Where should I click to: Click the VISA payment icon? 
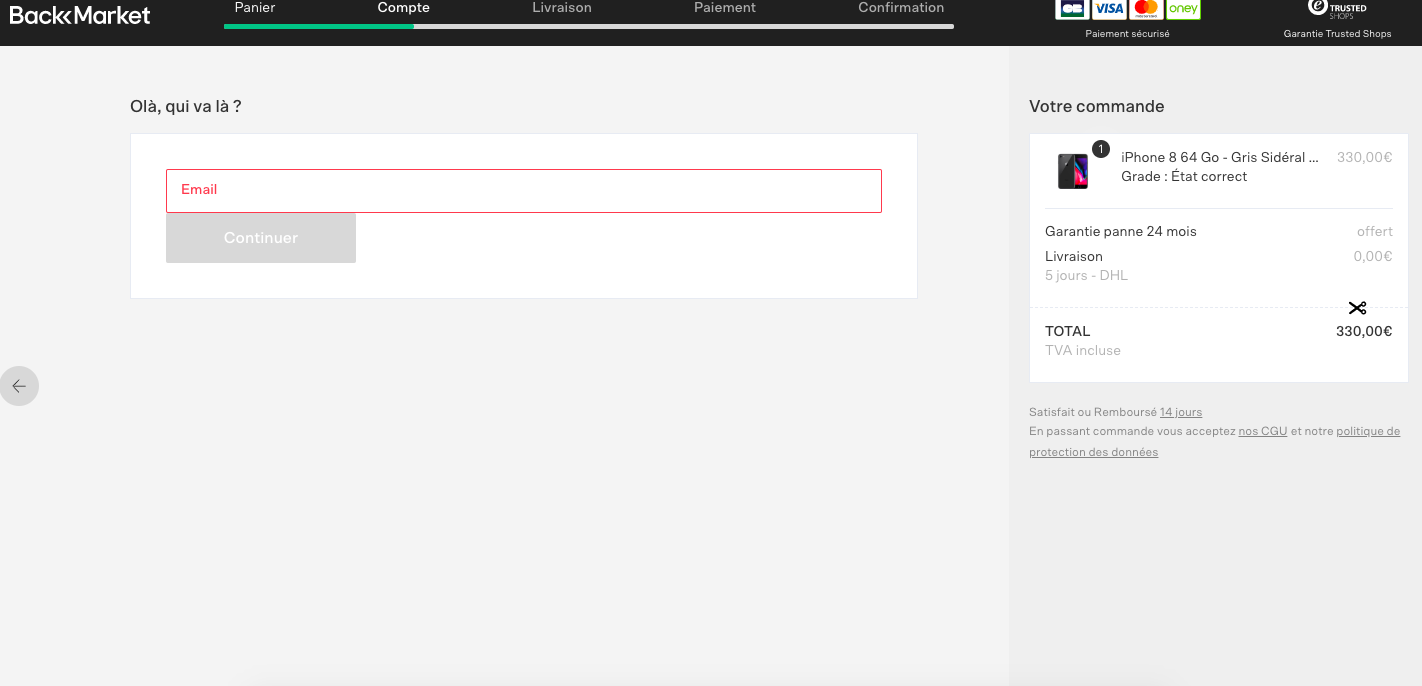1108,9
